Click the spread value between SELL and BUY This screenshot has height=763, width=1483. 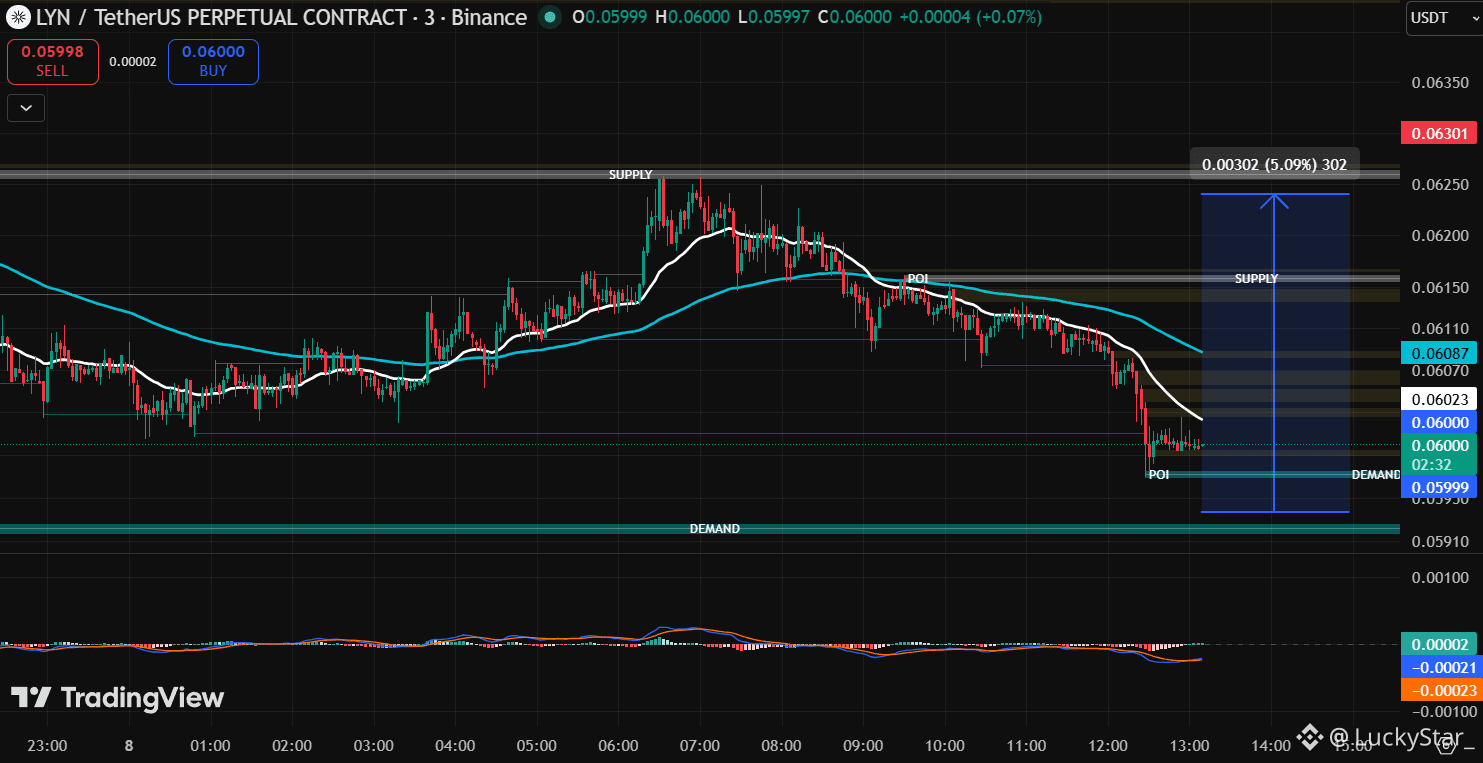(133, 62)
